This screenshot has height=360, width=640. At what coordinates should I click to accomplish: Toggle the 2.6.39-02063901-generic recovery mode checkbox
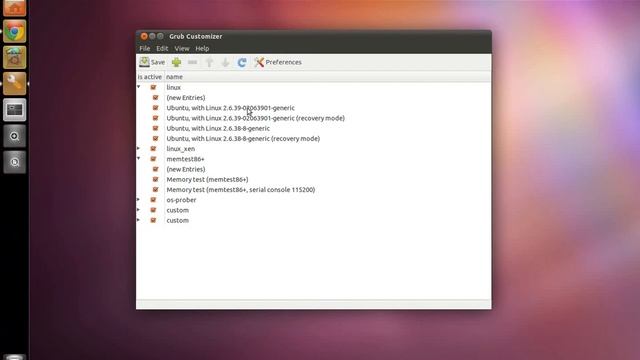(156, 118)
